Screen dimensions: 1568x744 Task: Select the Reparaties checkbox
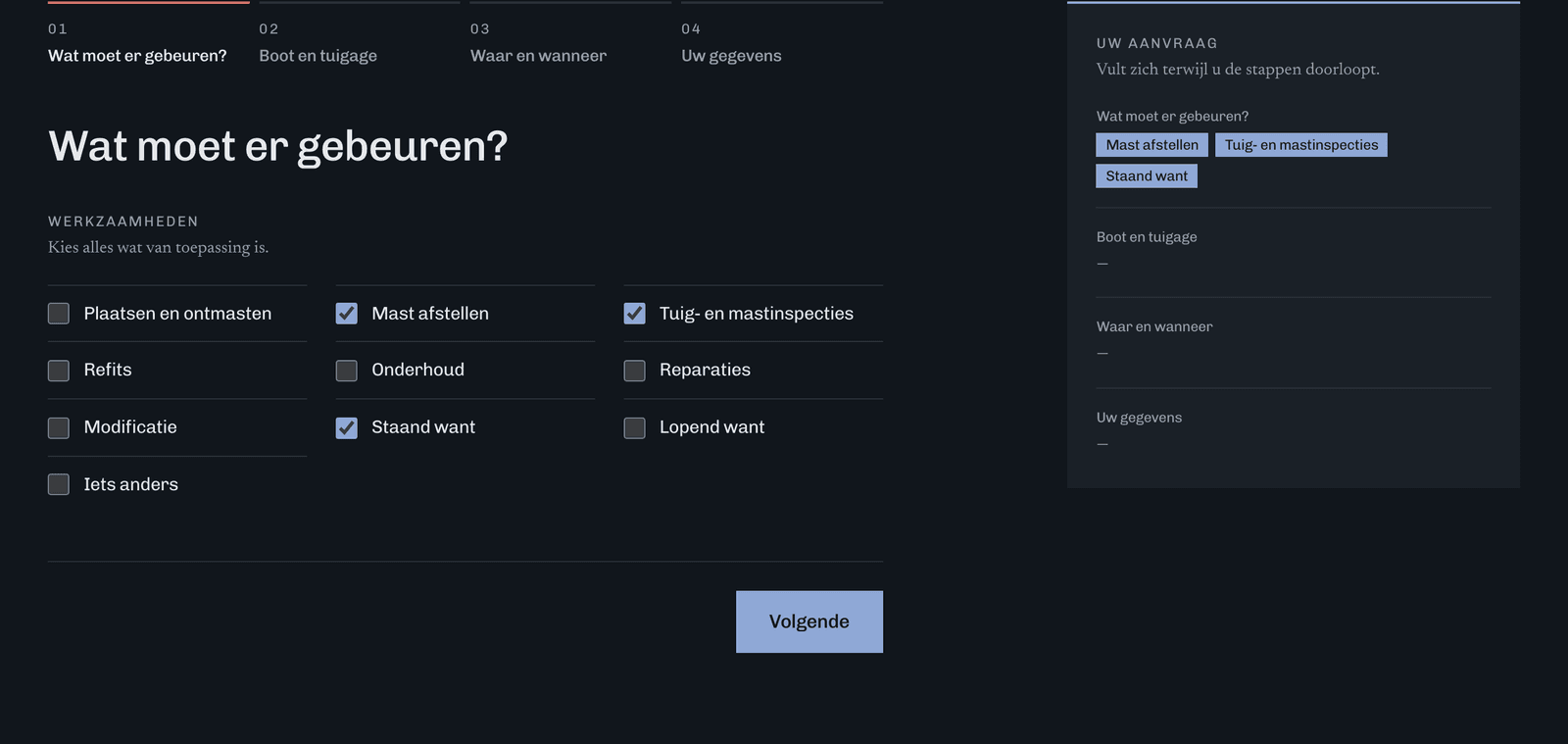click(x=635, y=371)
